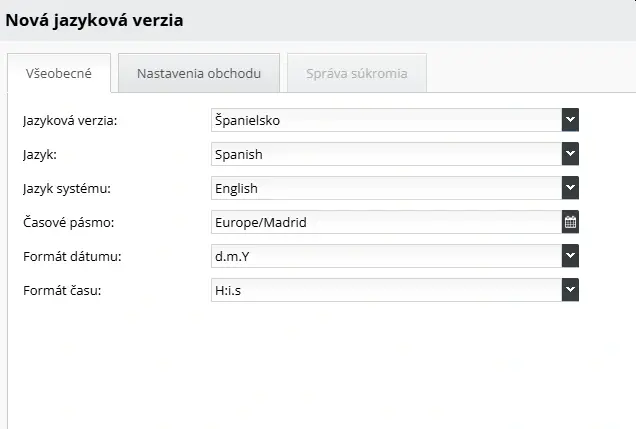Switch to the Všeobecné tab
This screenshot has width=636, height=429.
(x=58, y=74)
